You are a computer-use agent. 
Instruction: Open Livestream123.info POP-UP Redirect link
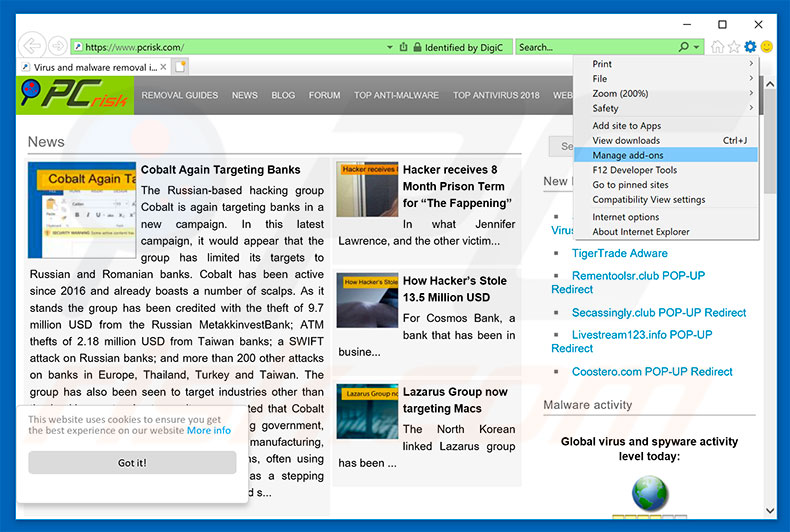click(x=632, y=341)
